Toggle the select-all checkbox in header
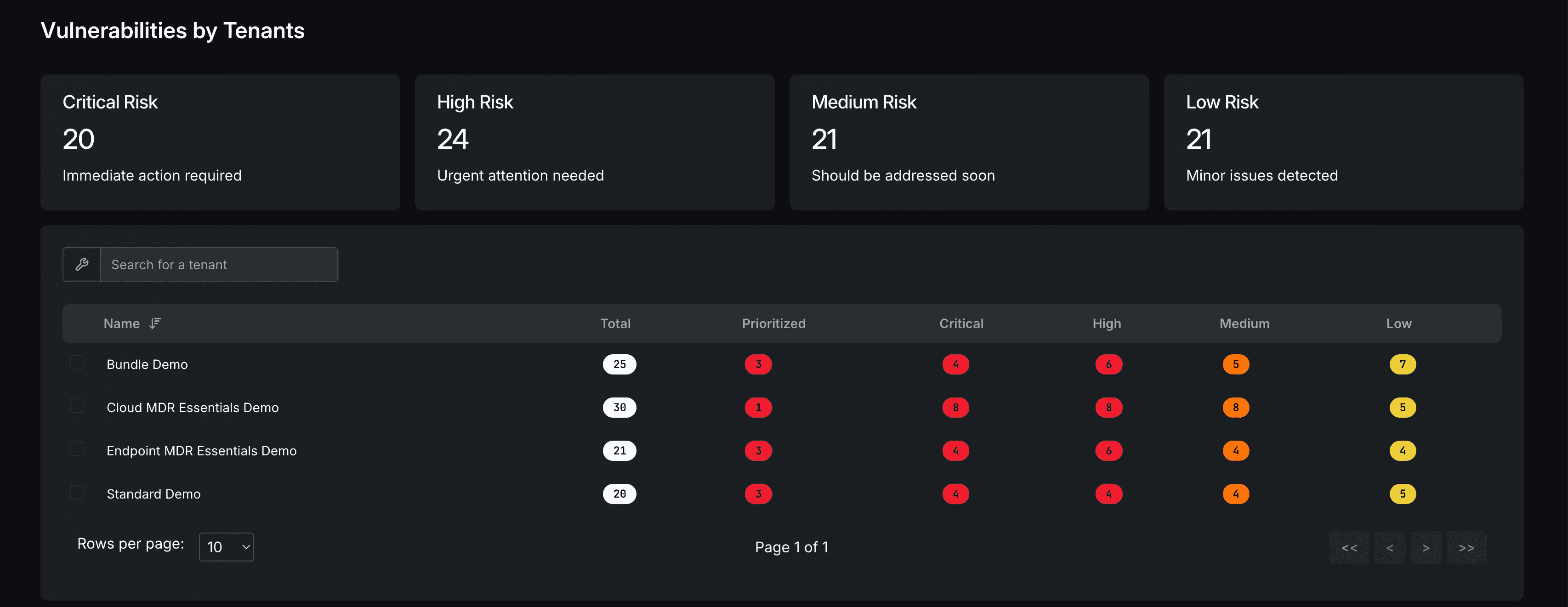 click(77, 323)
